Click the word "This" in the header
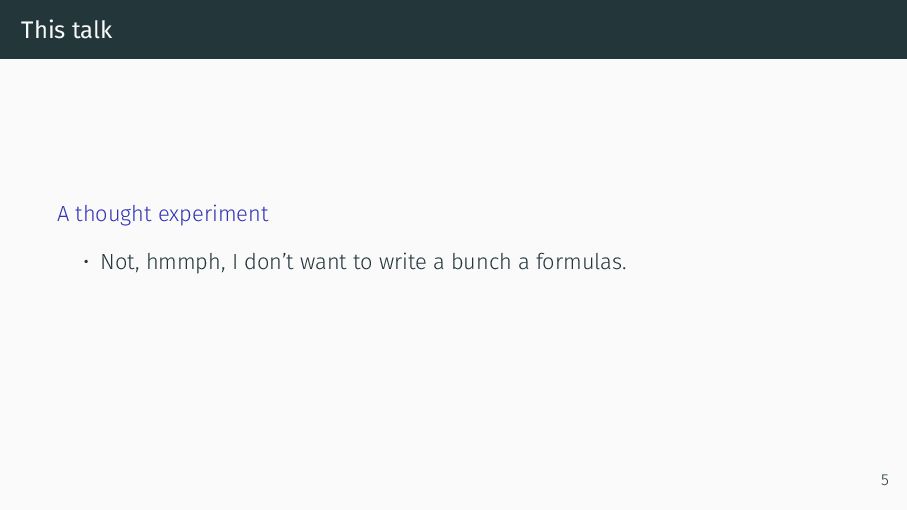This screenshot has width=907, height=510. (42, 30)
